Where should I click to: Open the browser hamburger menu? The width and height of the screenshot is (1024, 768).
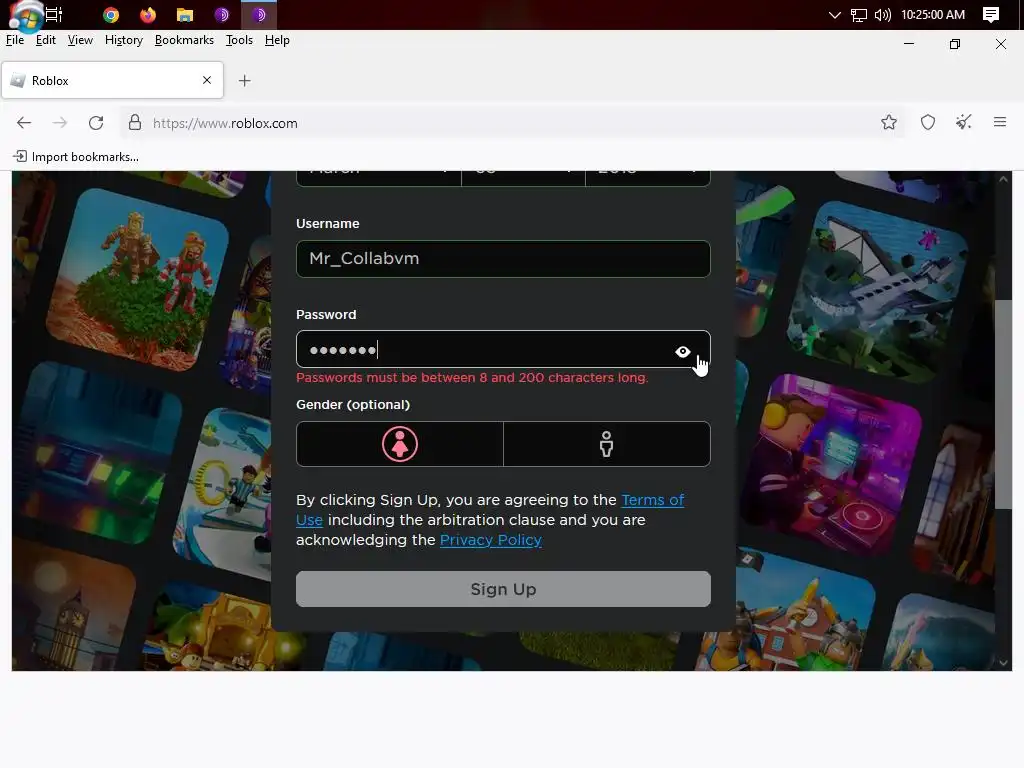pos(999,122)
